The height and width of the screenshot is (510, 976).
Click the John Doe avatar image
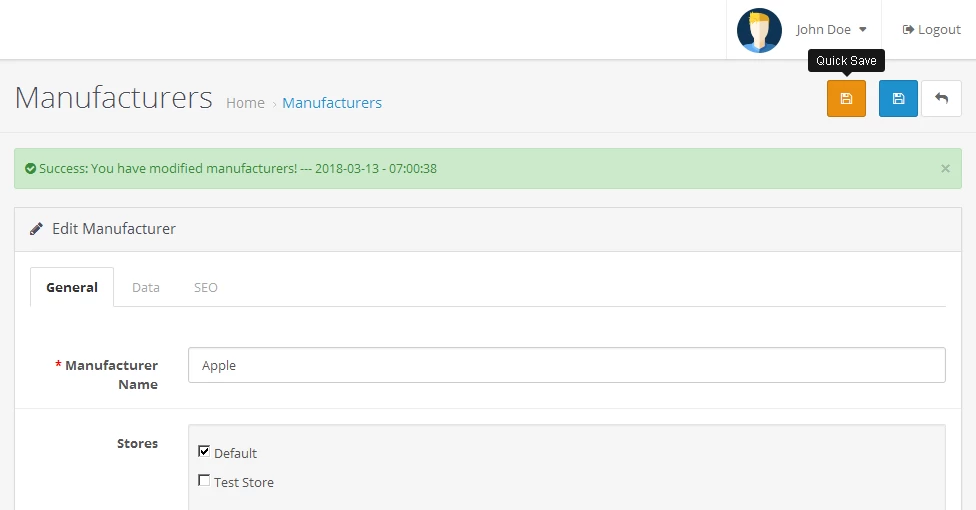click(759, 30)
